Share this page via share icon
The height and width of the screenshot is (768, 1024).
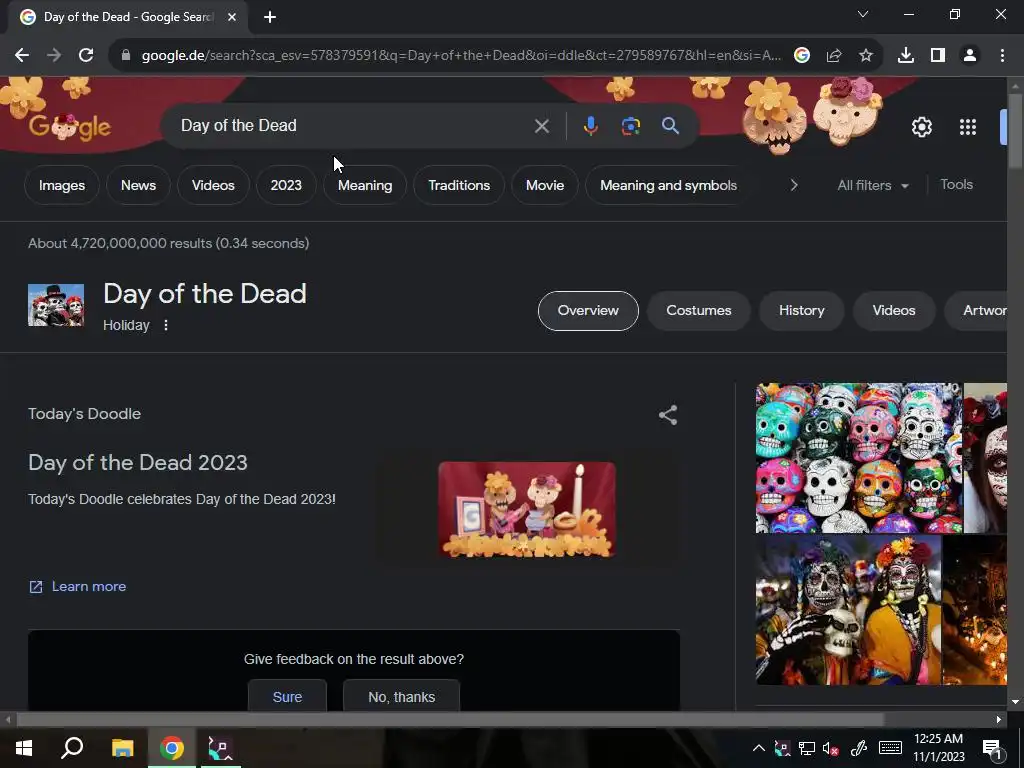[834, 56]
